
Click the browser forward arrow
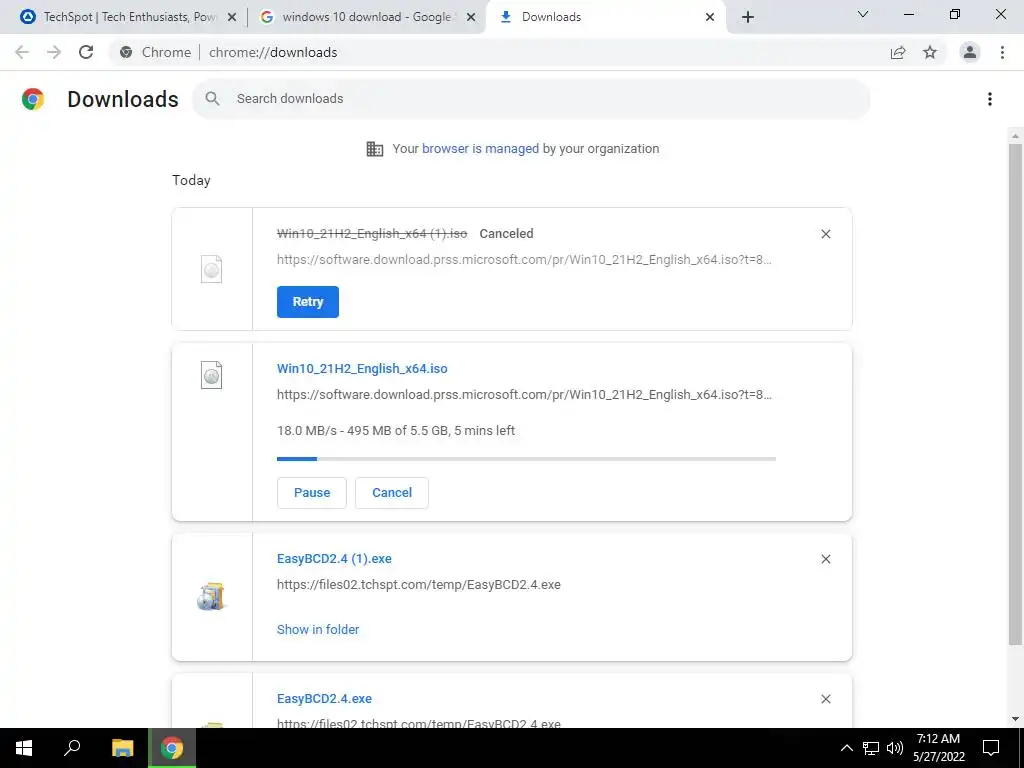[x=54, y=52]
